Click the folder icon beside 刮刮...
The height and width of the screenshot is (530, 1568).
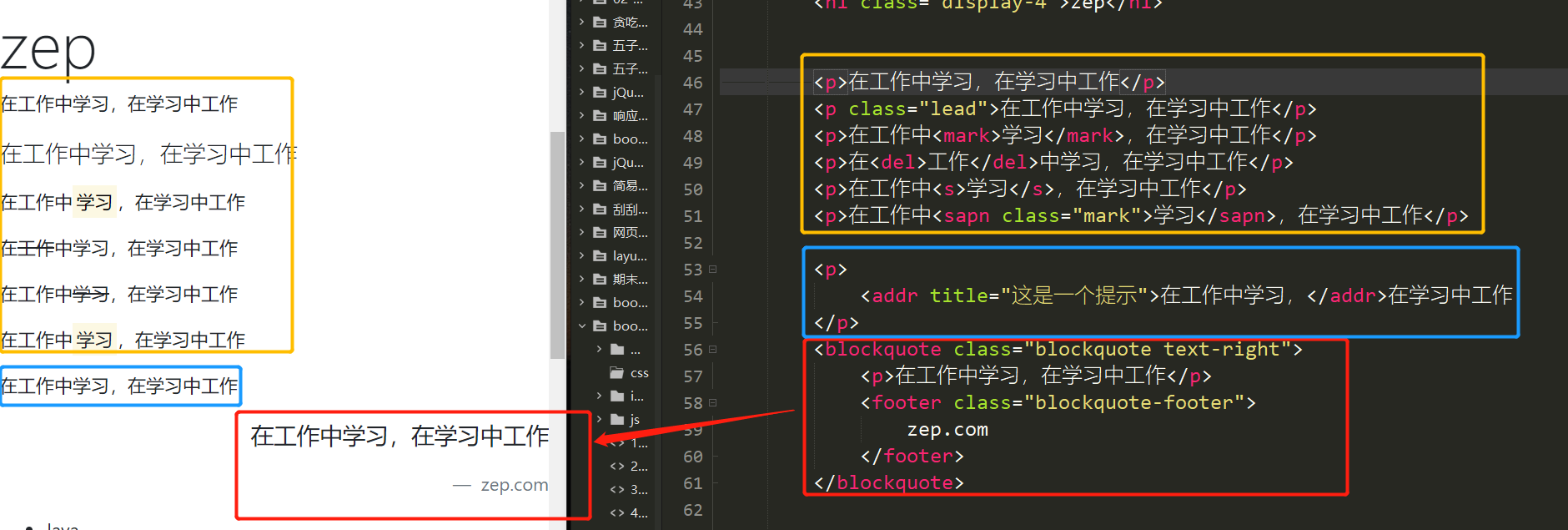(x=600, y=209)
